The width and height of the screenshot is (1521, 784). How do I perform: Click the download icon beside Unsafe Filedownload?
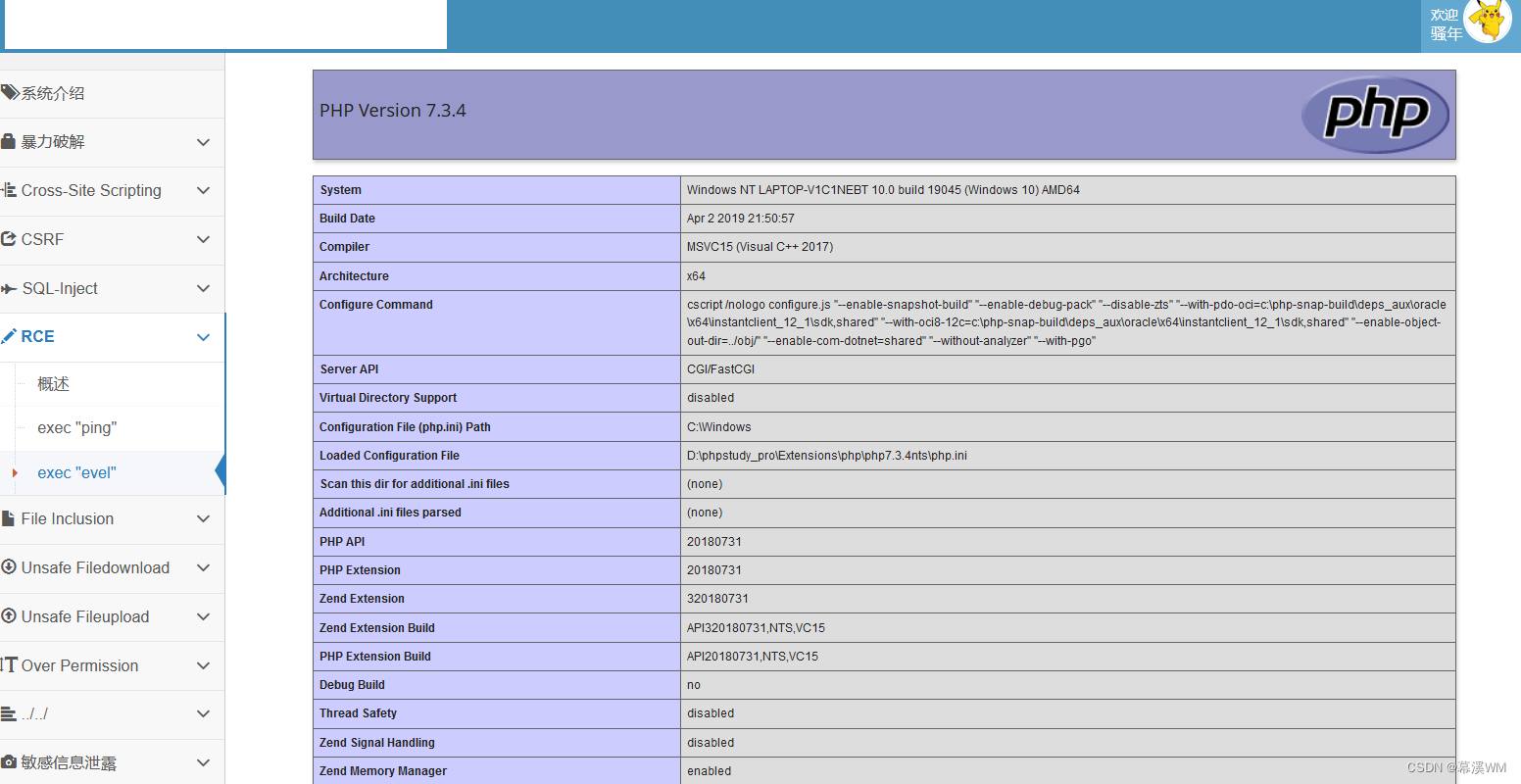coord(9,567)
